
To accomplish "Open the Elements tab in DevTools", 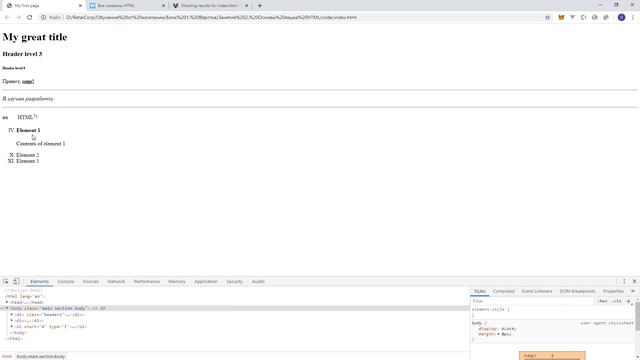I will [39, 282].
